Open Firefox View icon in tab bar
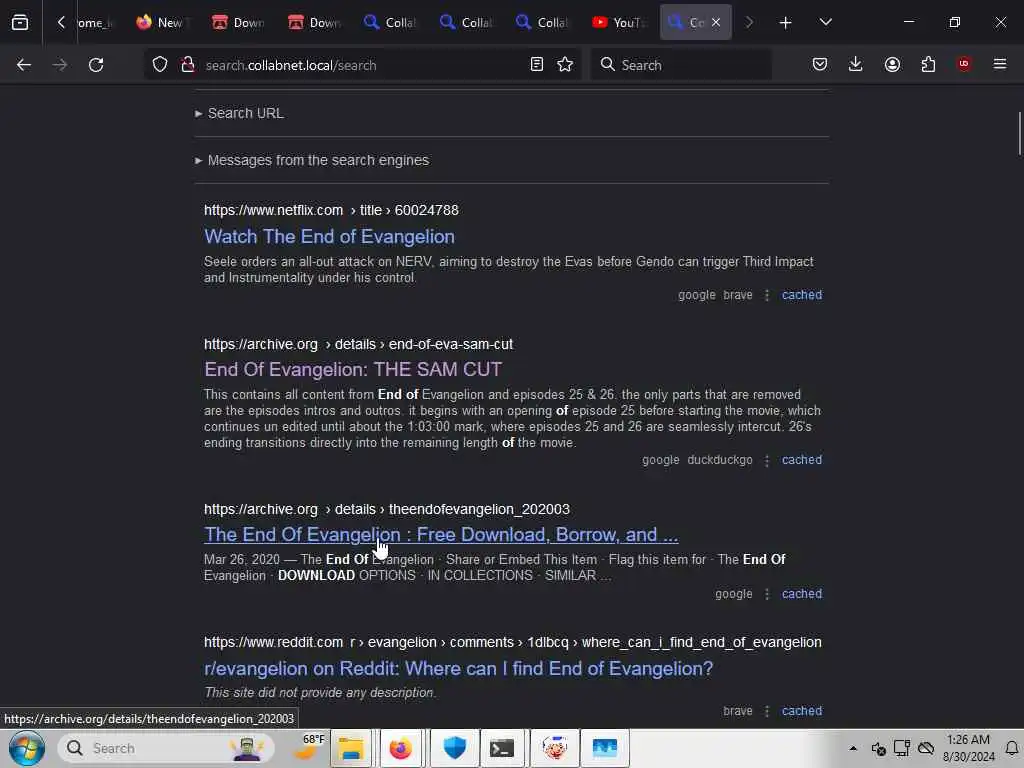 (20, 22)
